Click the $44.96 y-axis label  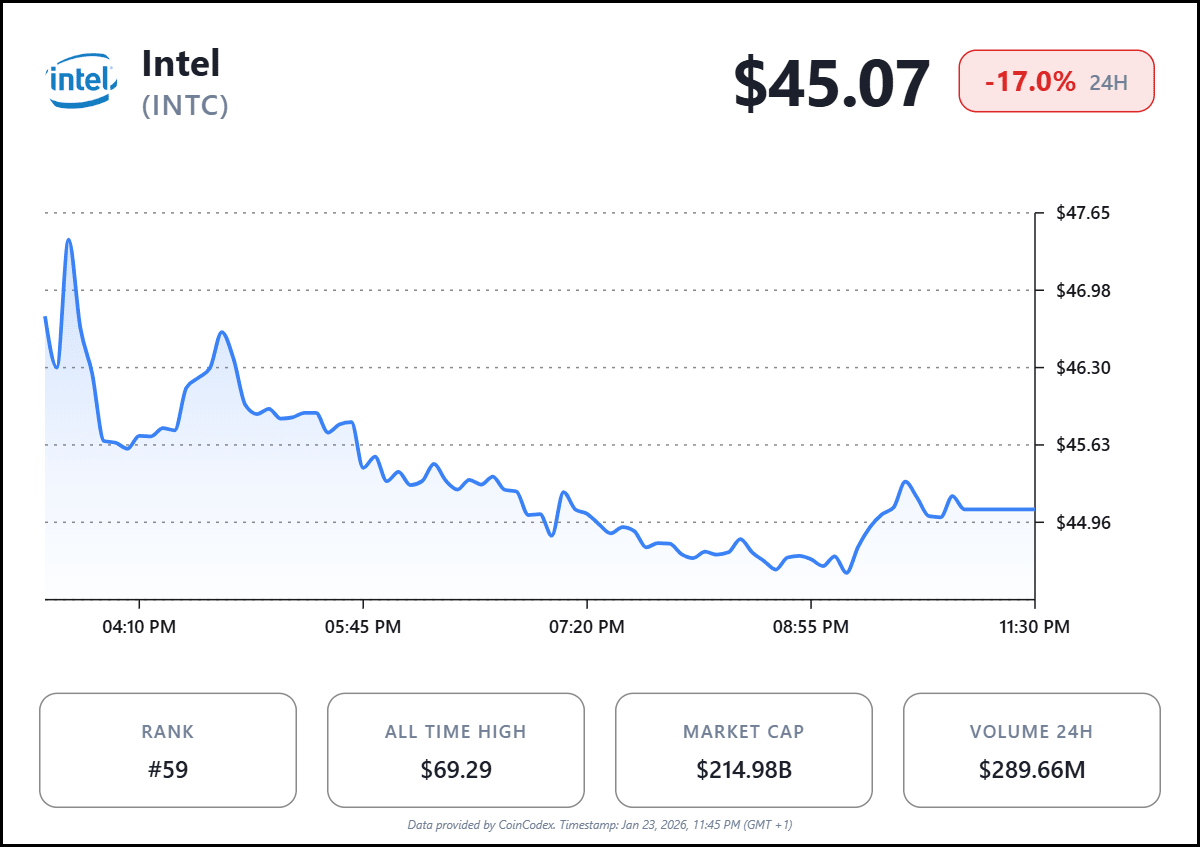coord(1084,522)
